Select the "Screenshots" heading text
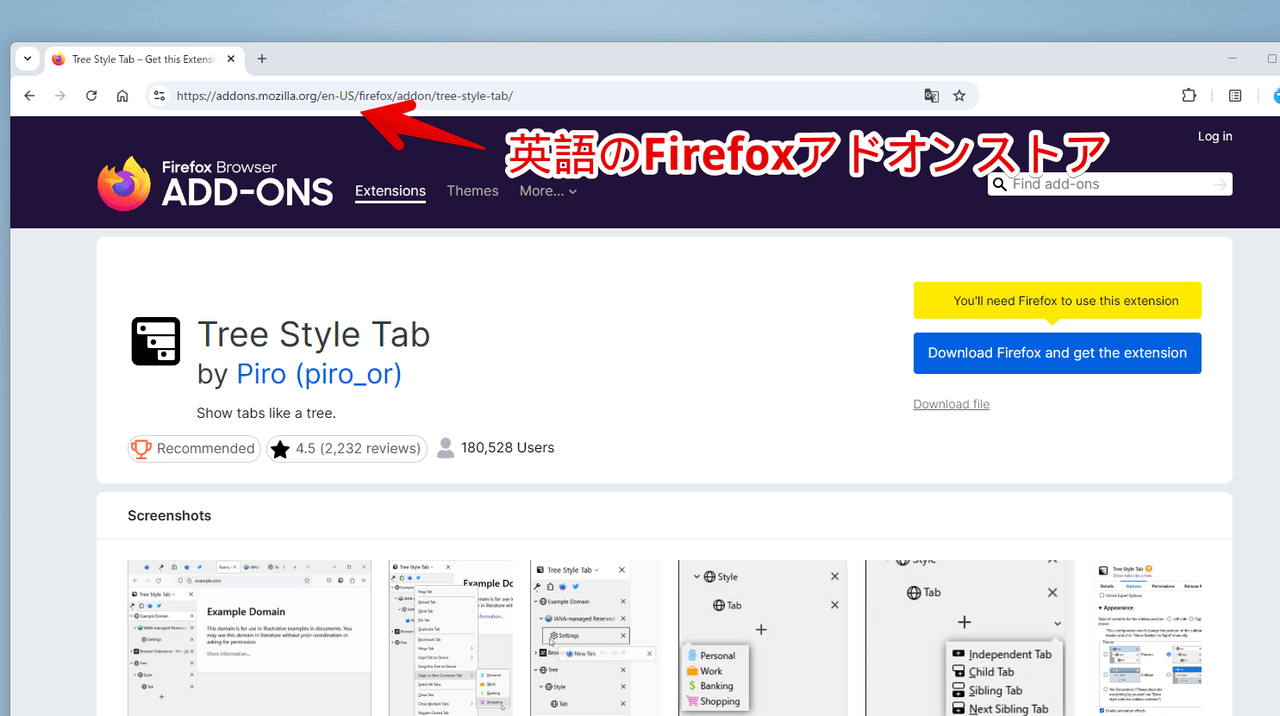Viewport: 1280px width, 716px height. click(170, 516)
